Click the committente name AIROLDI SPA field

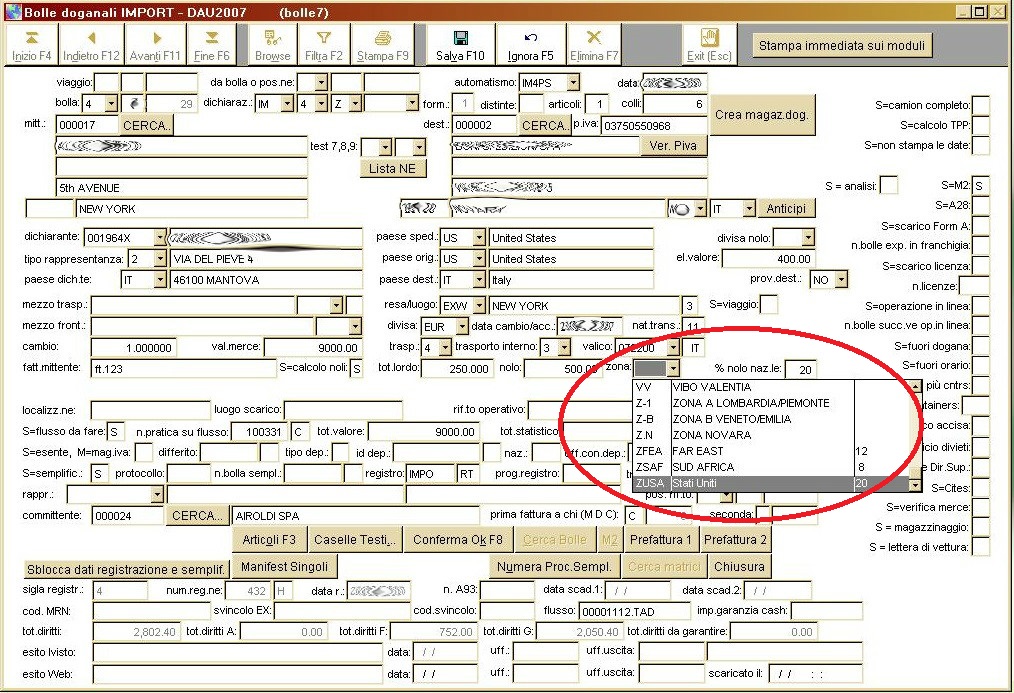point(356,516)
